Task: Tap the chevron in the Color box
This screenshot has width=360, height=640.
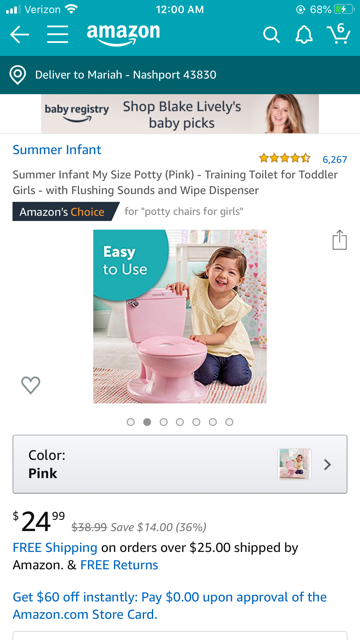Action: point(327,464)
